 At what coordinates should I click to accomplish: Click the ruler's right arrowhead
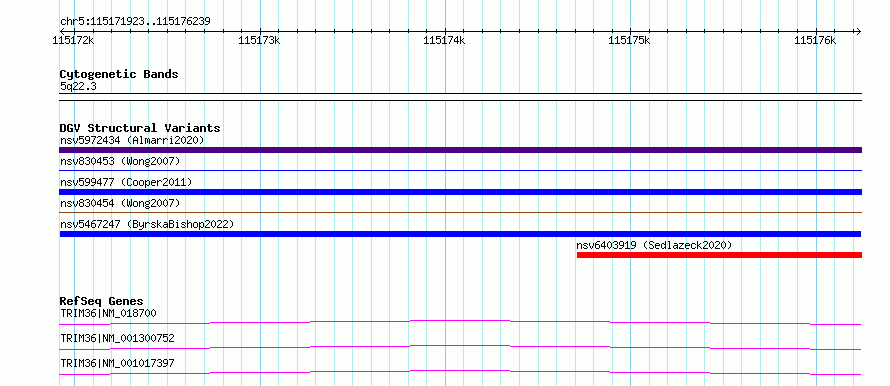point(858,31)
